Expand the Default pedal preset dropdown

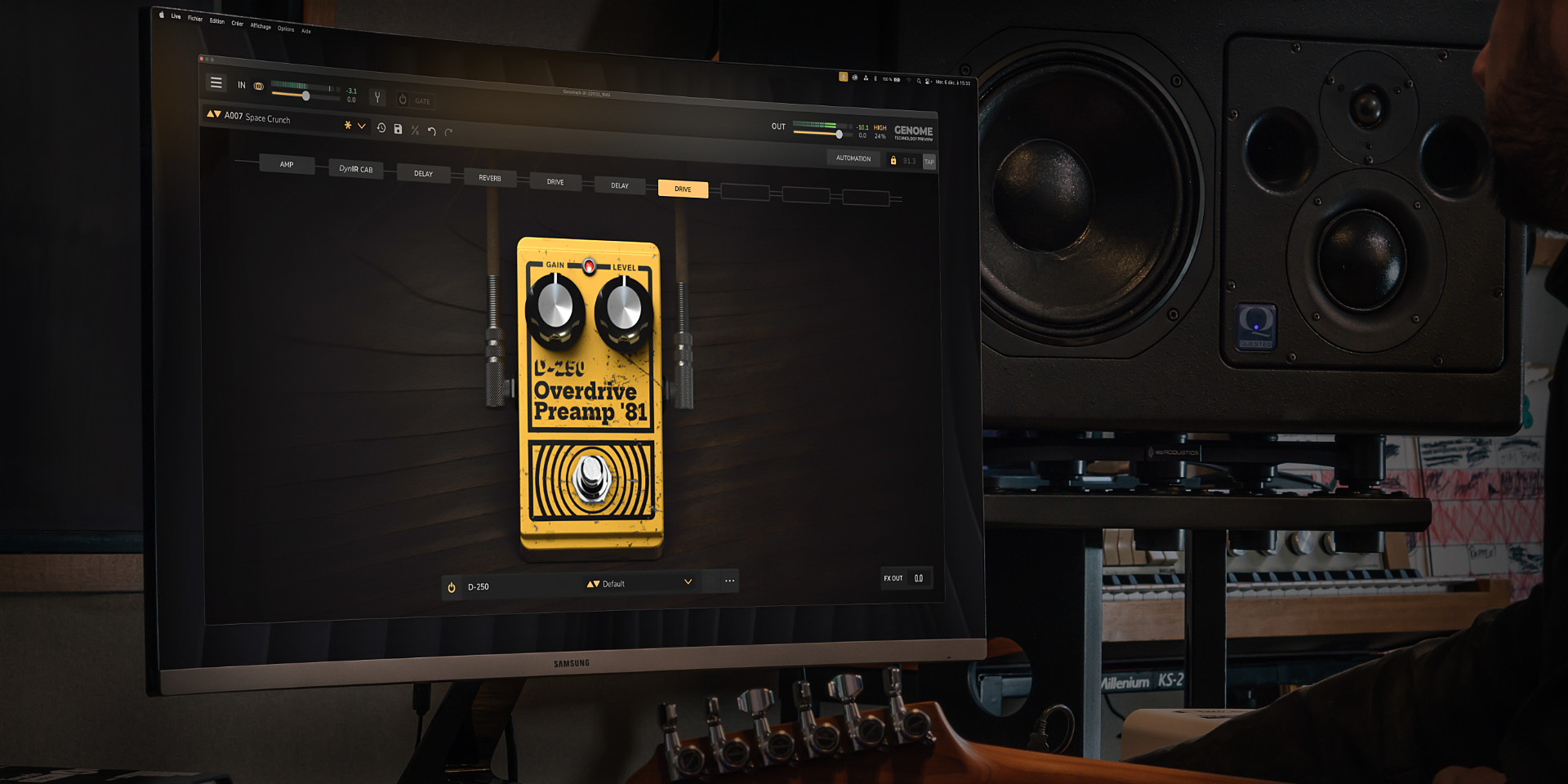688,581
